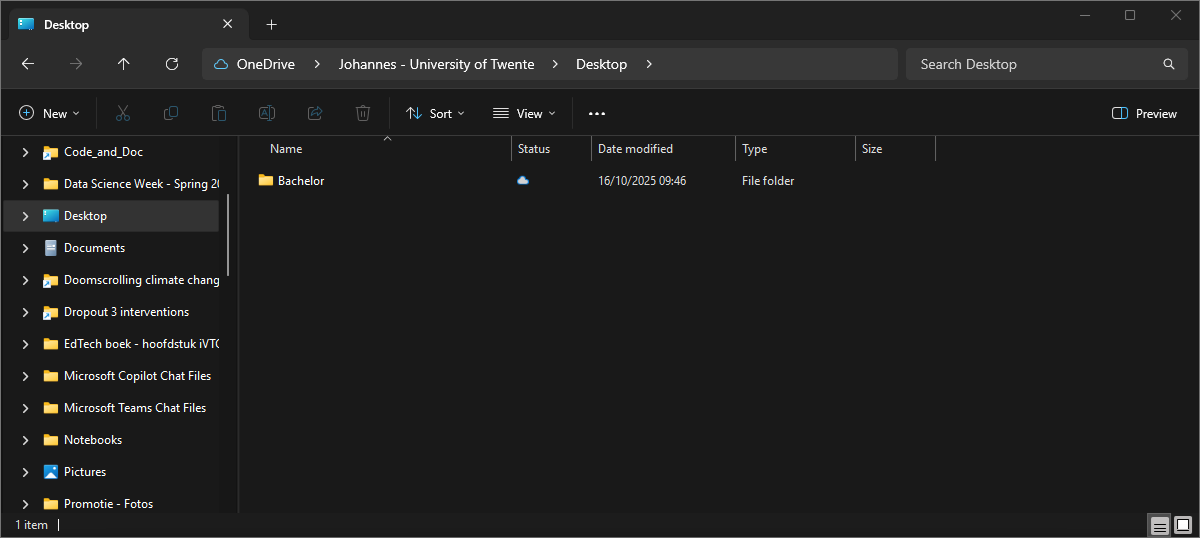Open the New item button
This screenshot has height=538, width=1200.
coord(49,114)
